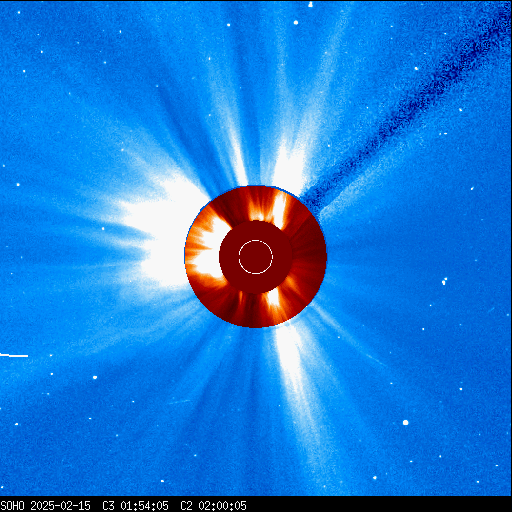Click the horizontal white streak at the left edge

pyautogui.click(x=14, y=355)
